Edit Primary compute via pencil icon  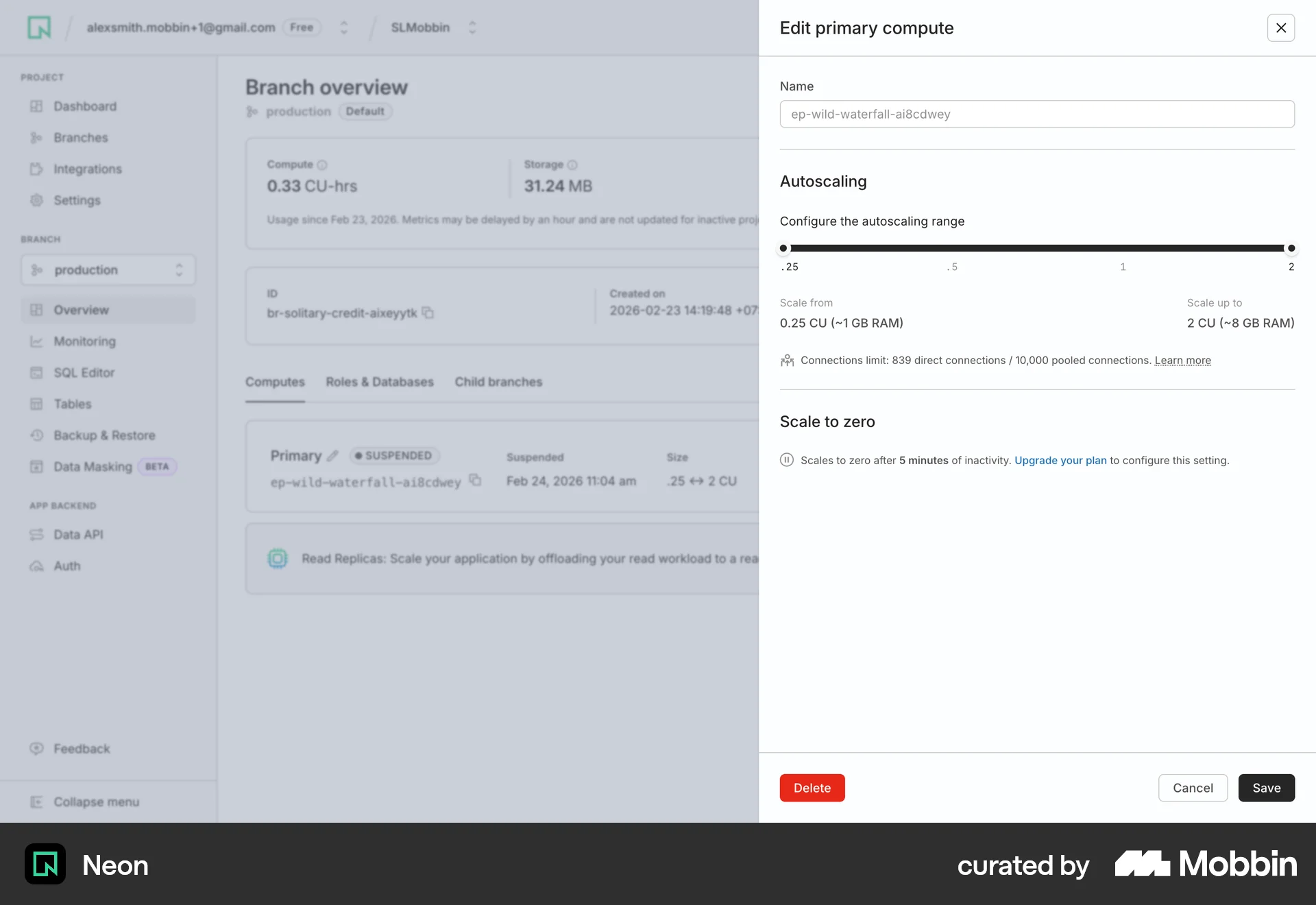point(332,456)
